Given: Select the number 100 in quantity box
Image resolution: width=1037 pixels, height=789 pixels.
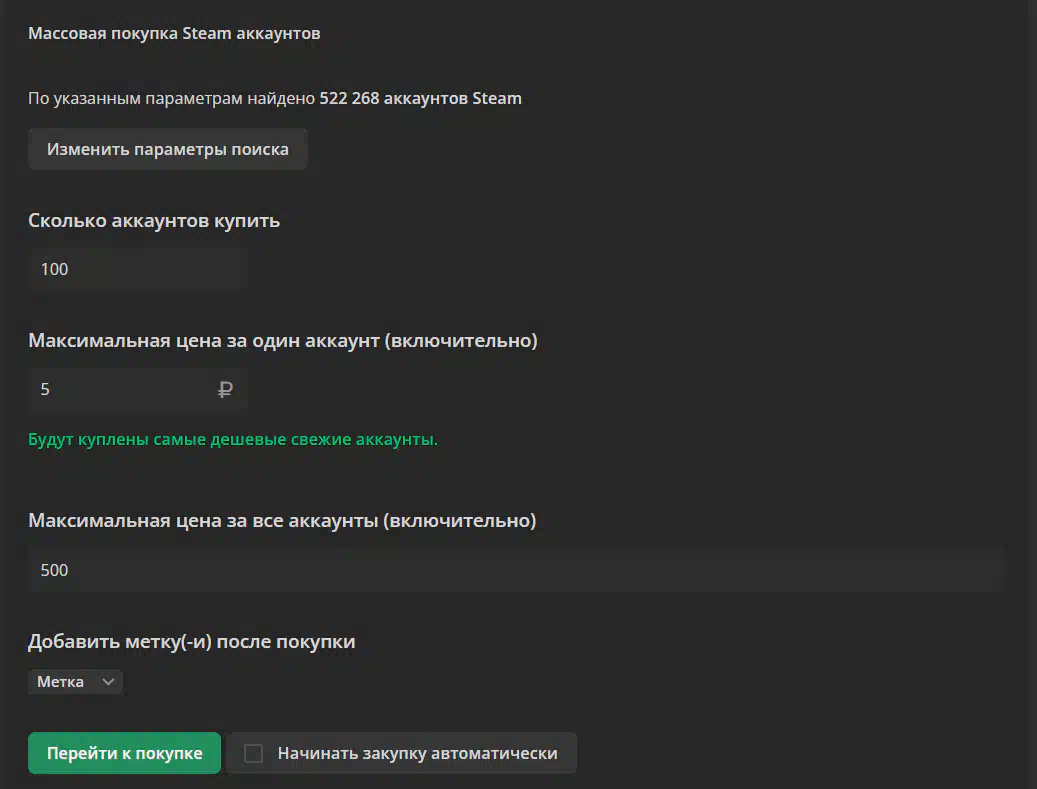Looking at the screenshot, I should point(54,269).
